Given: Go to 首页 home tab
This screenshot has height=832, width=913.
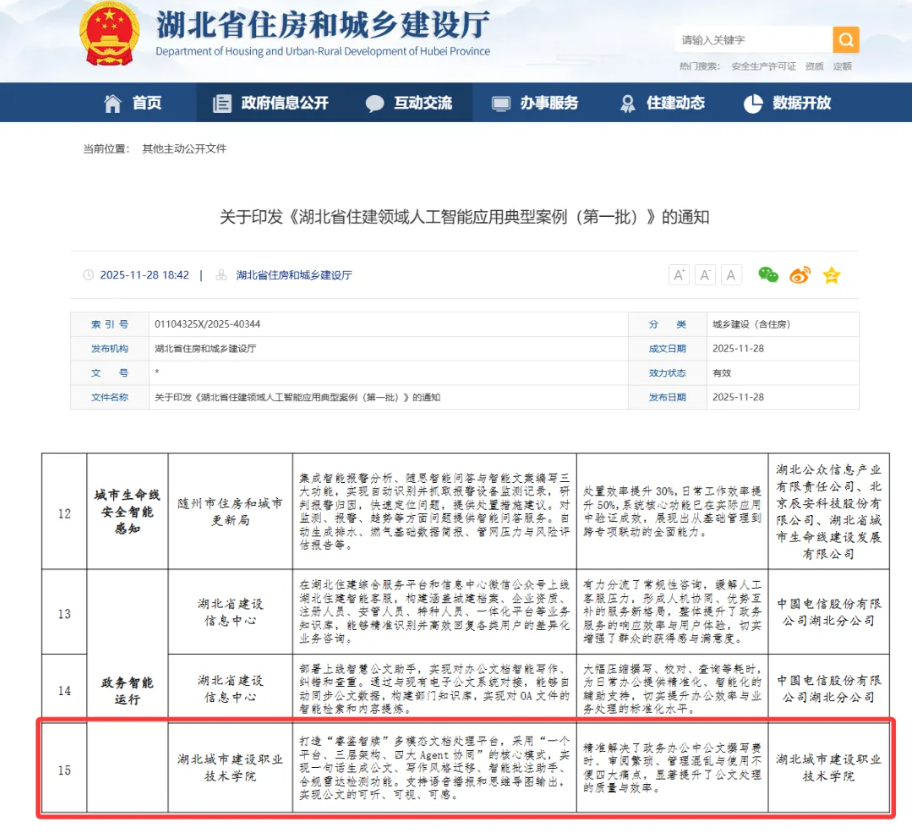Looking at the screenshot, I should pyautogui.click(x=133, y=103).
